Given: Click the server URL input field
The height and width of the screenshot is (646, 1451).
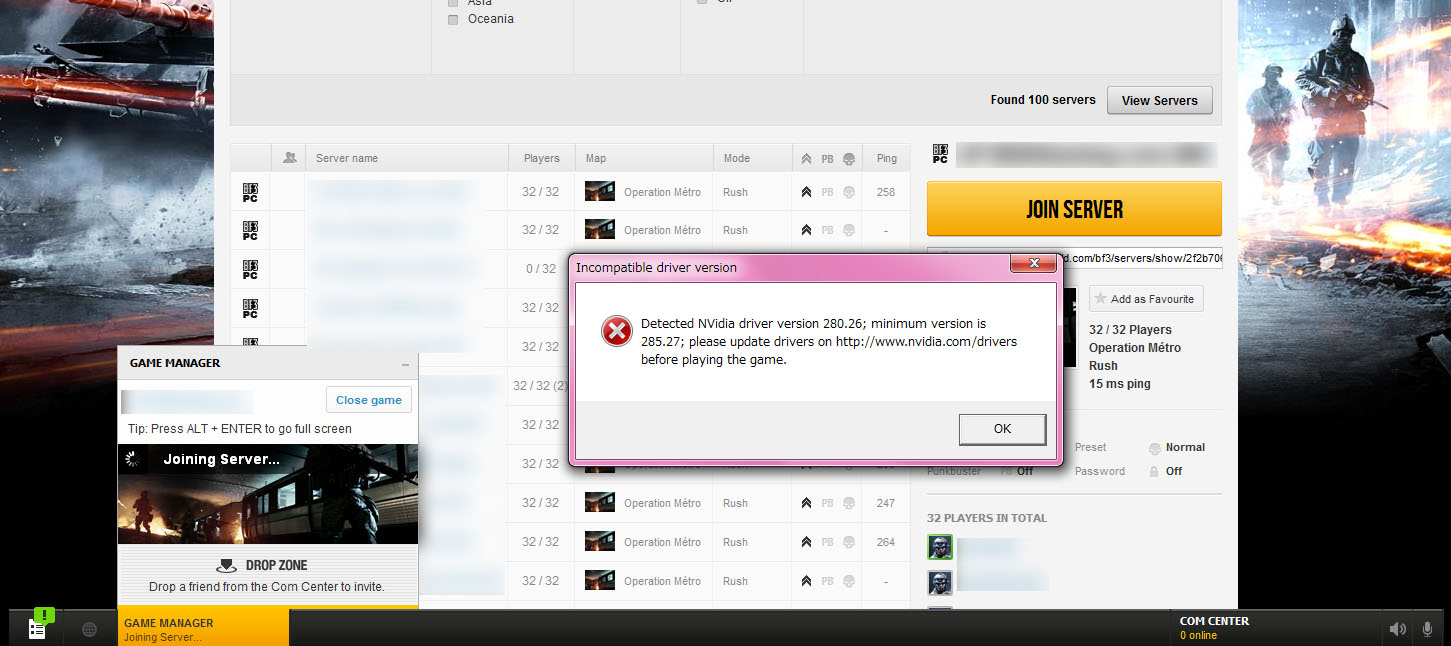Looking at the screenshot, I should pyautogui.click(x=1074, y=259).
